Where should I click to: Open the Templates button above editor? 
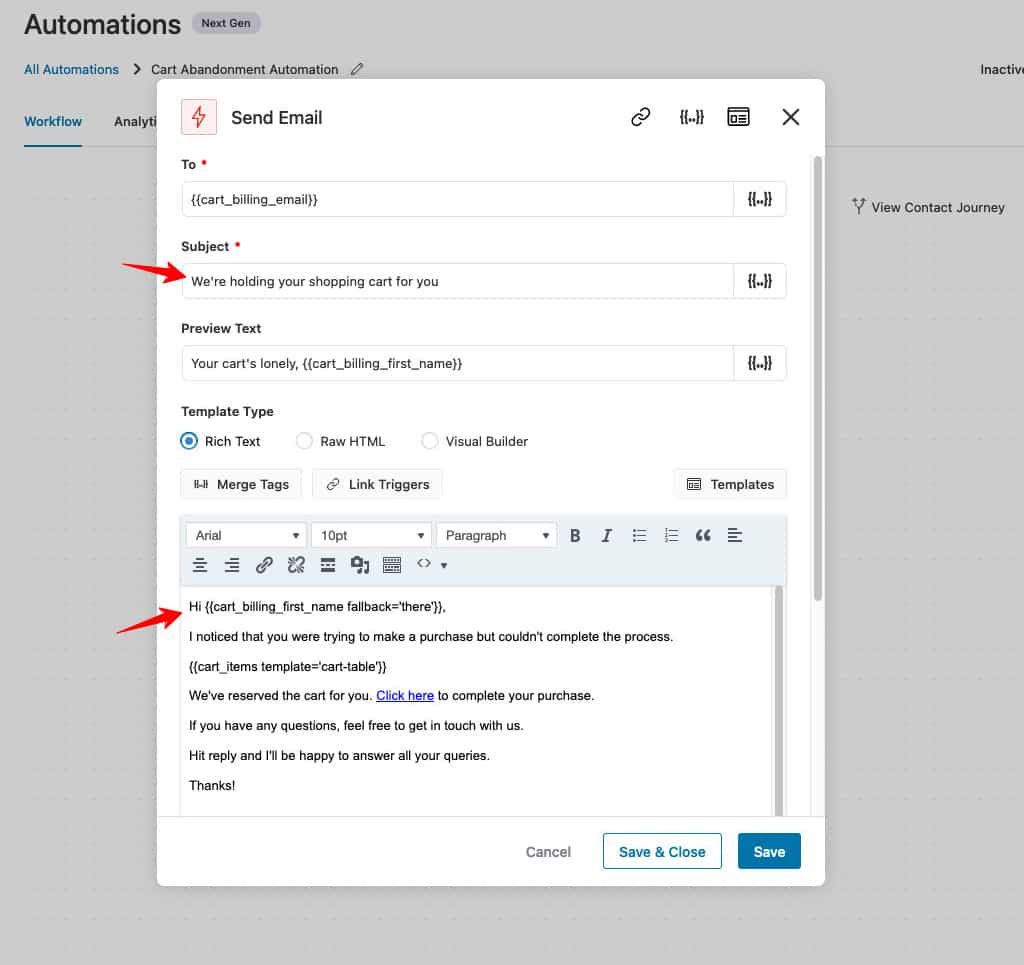(729, 484)
